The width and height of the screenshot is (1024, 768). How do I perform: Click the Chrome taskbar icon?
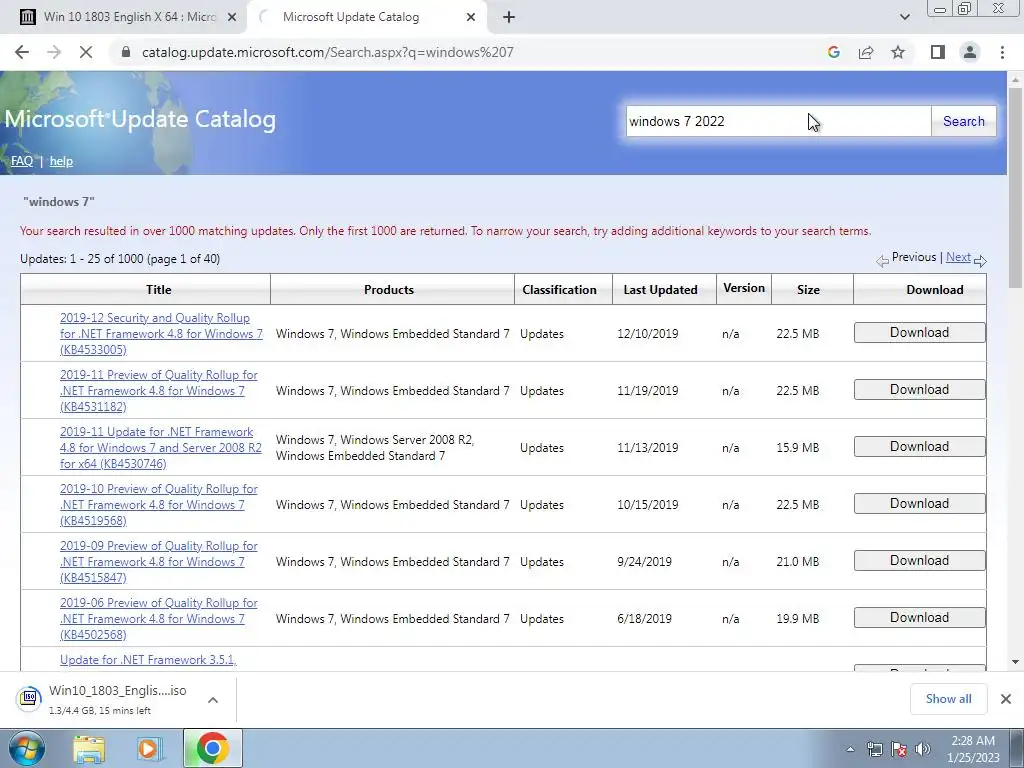coord(212,748)
